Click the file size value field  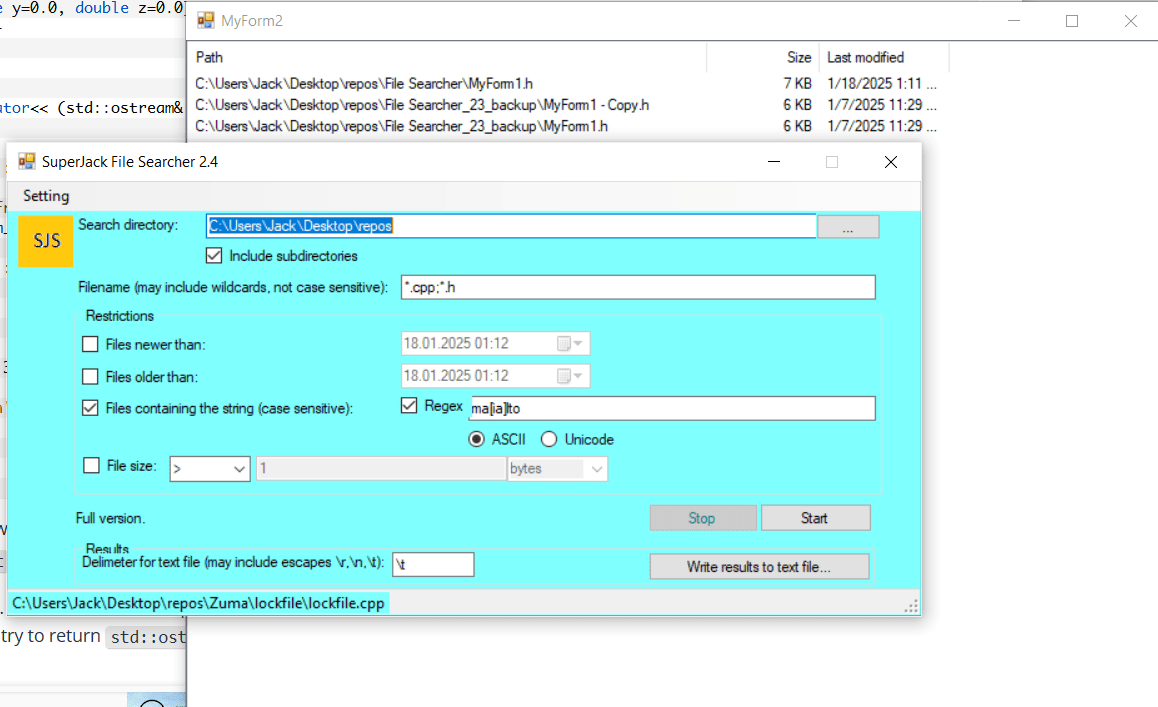pos(380,469)
